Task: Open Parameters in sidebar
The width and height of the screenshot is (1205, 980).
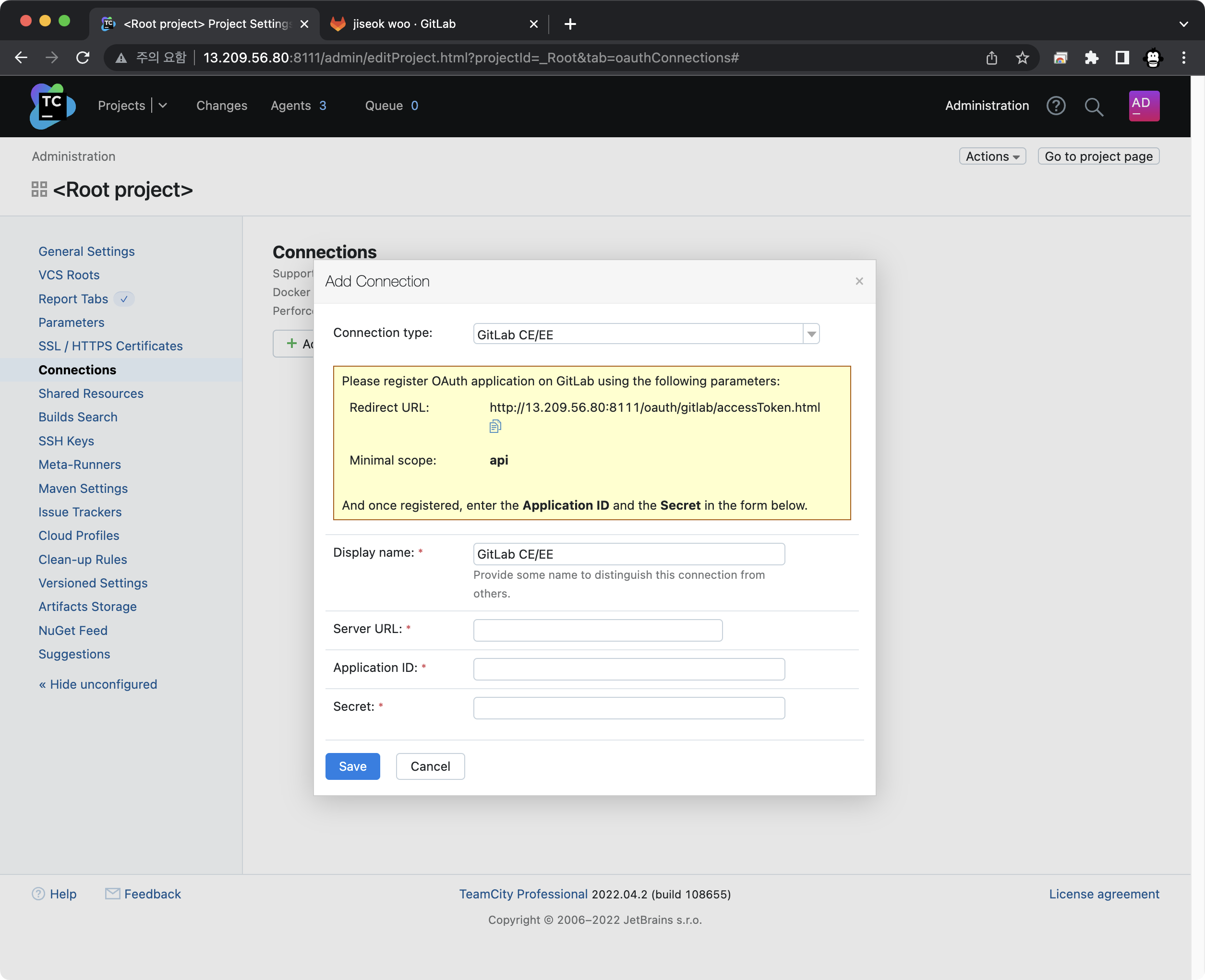Action: click(71, 323)
